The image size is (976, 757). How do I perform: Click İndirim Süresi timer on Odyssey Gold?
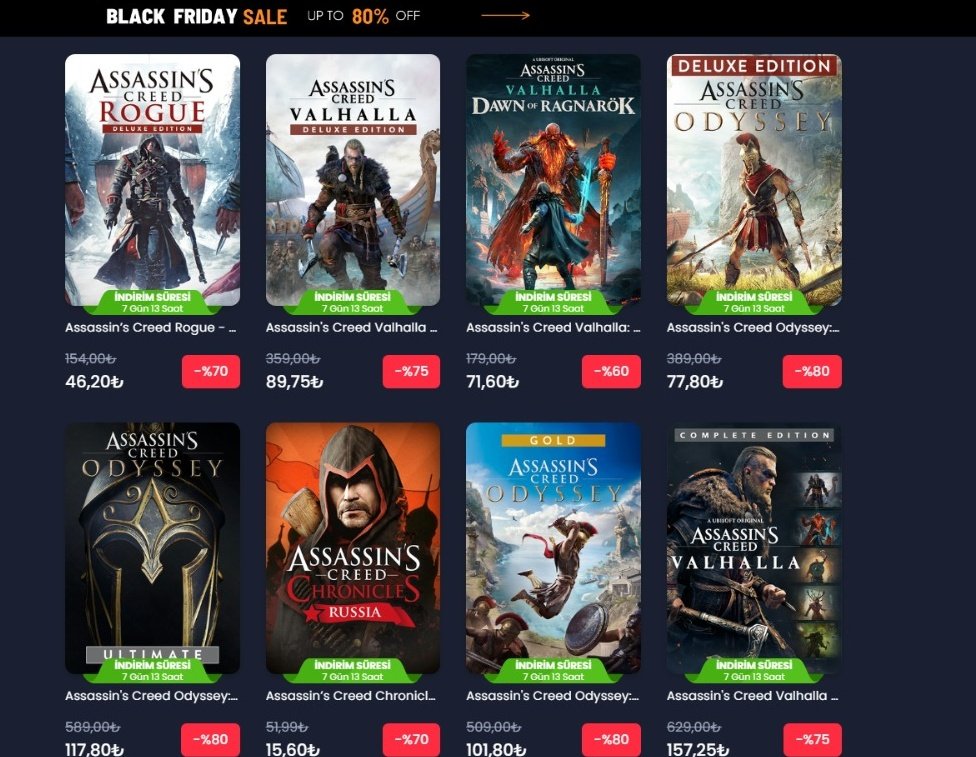553,670
